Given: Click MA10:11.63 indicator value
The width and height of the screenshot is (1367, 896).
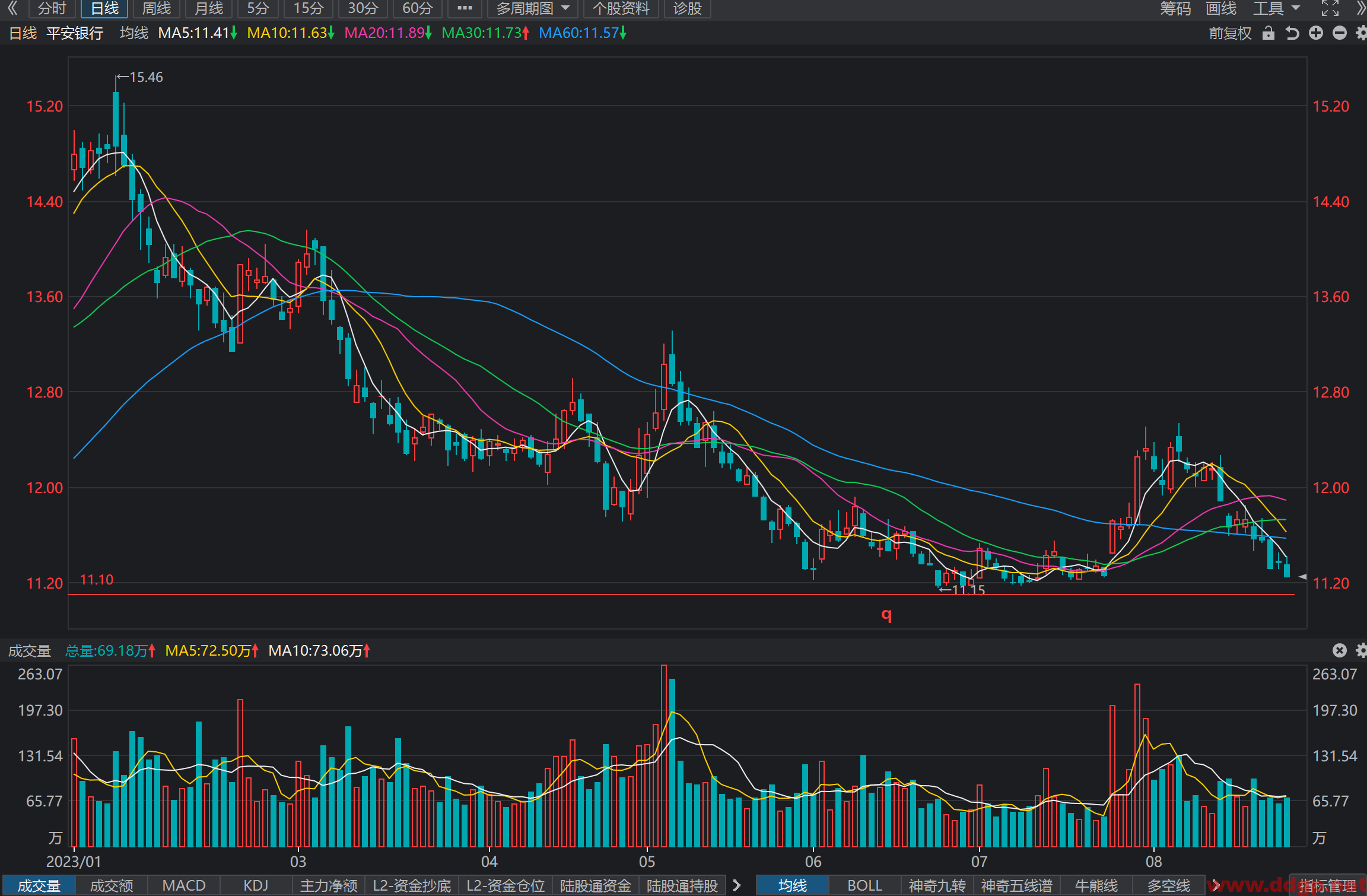Looking at the screenshot, I should (x=291, y=33).
